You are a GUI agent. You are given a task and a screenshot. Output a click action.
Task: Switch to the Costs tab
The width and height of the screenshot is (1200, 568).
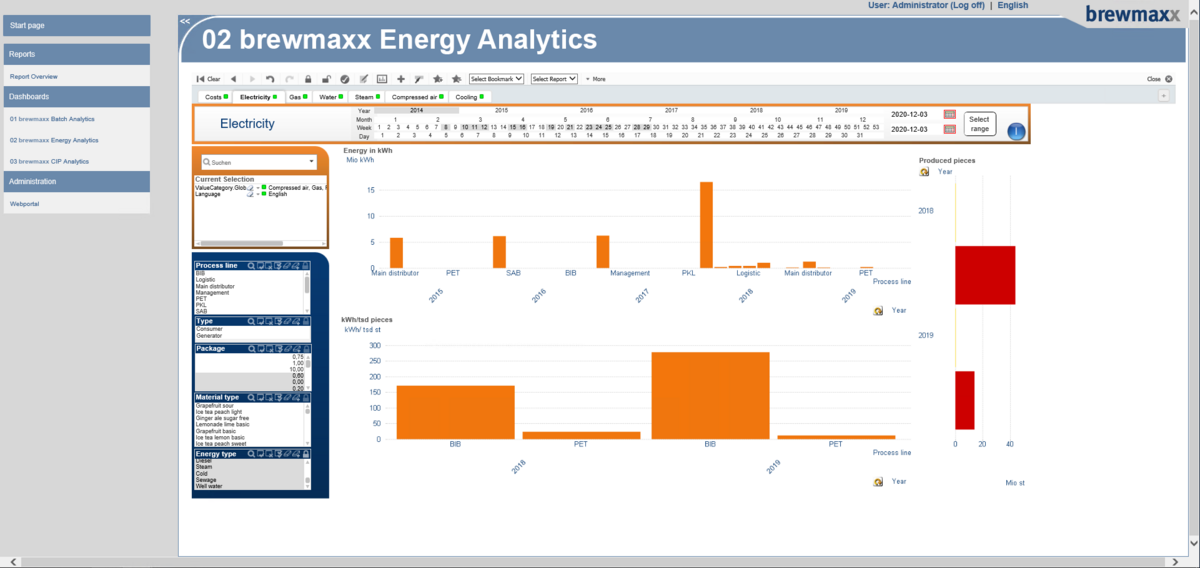pyautogui.click(x=214, y=97)
